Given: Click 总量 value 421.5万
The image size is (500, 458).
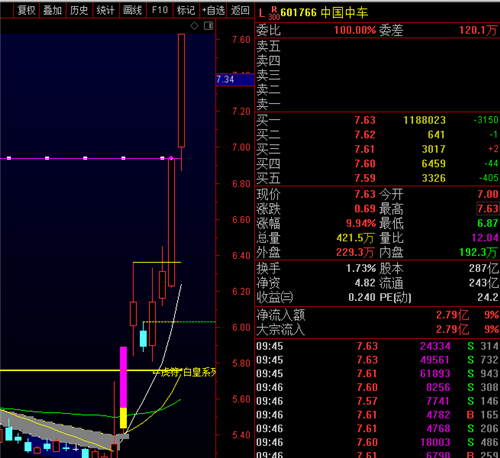Looking at the screenshot, I should (x=355, y=238).
